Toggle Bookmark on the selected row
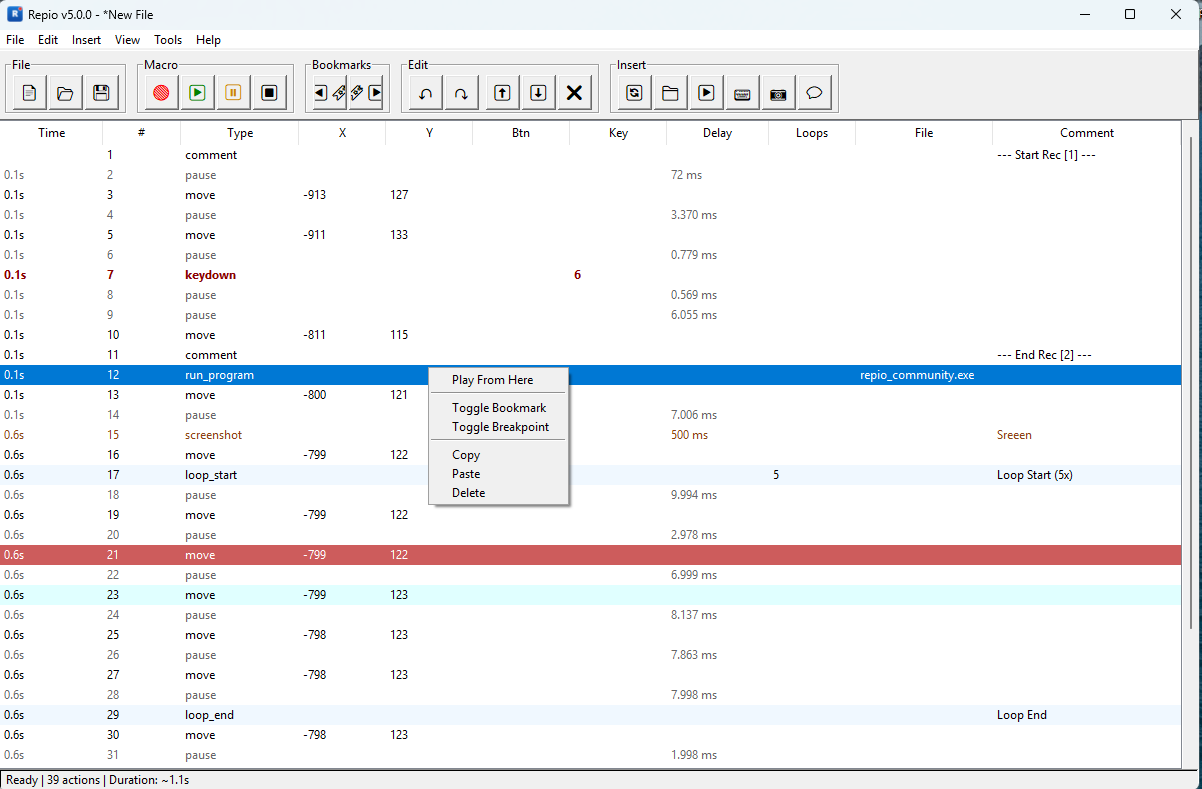Viewport: 1202px width, 789px height. click(498, 408)
